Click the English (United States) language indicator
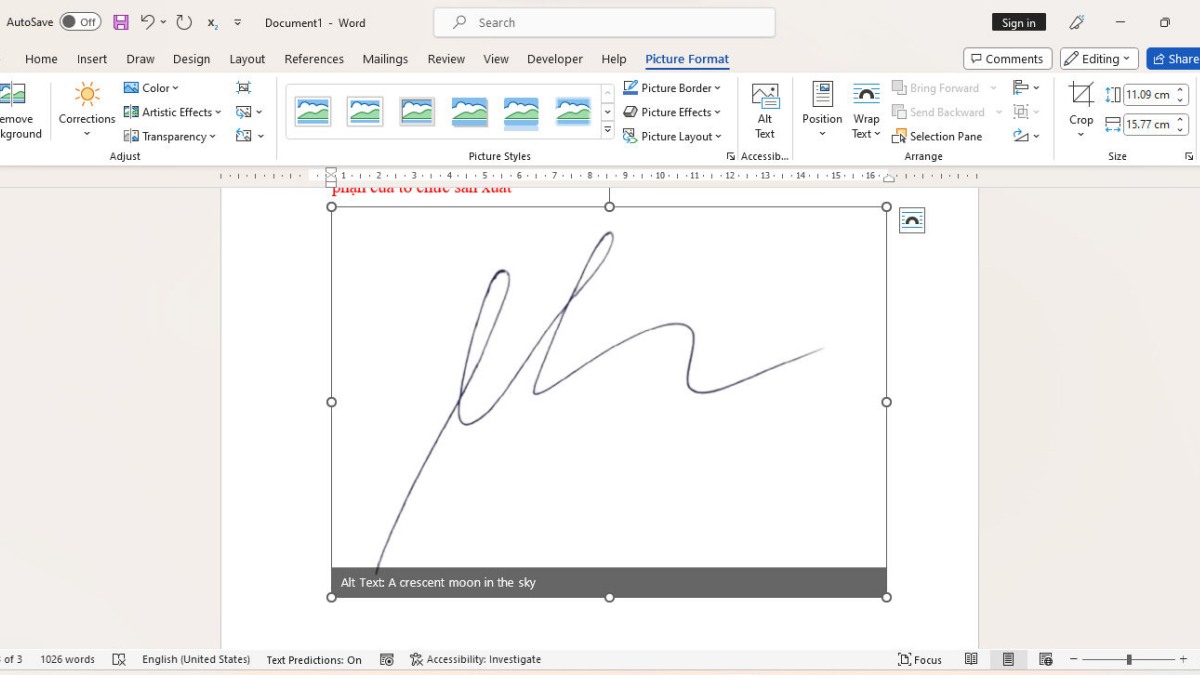 [x=196, y=660]
